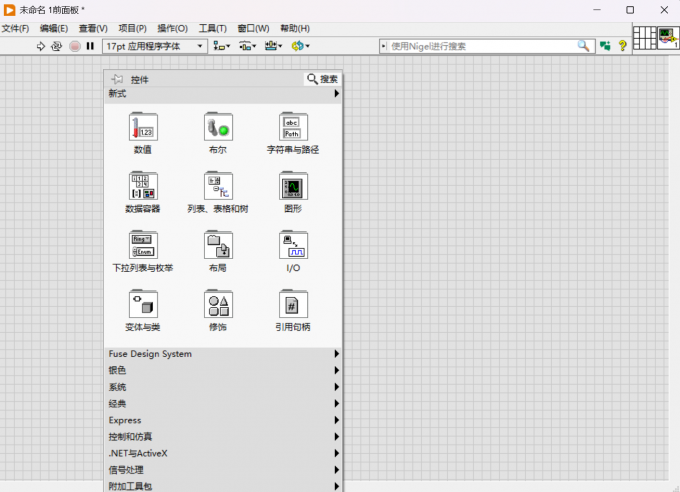Click the Abort Execution stop button
This screenshot has height=492, width=680.
(x=75, y=46)
